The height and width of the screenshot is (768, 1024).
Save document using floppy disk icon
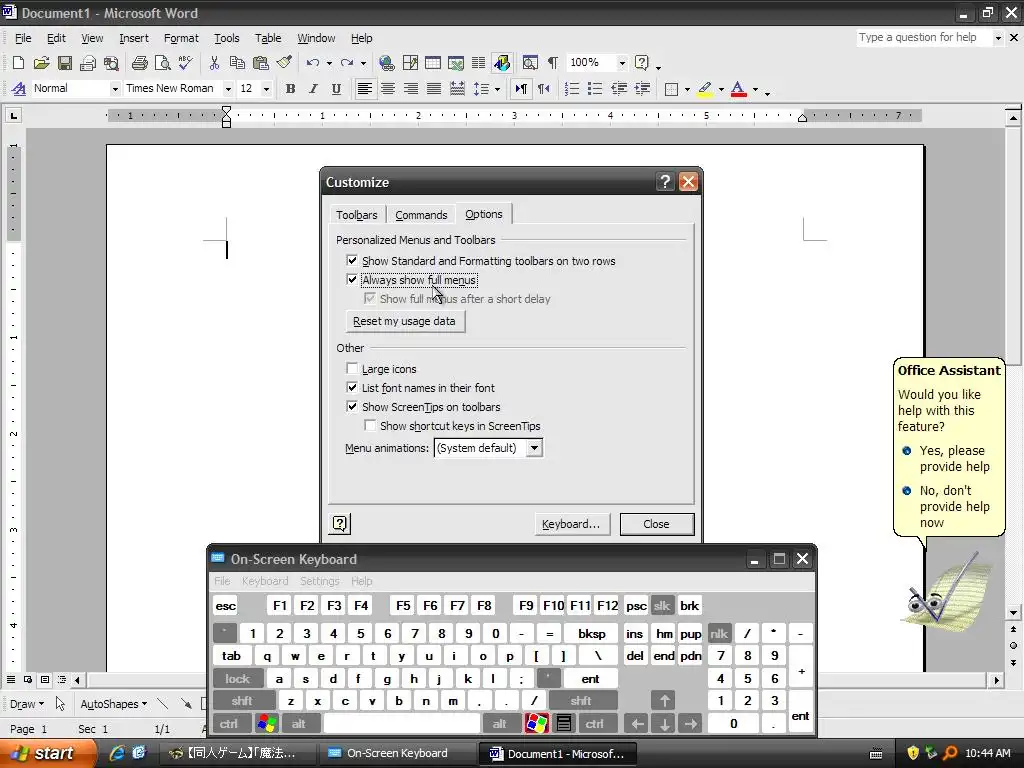(65, 63)
